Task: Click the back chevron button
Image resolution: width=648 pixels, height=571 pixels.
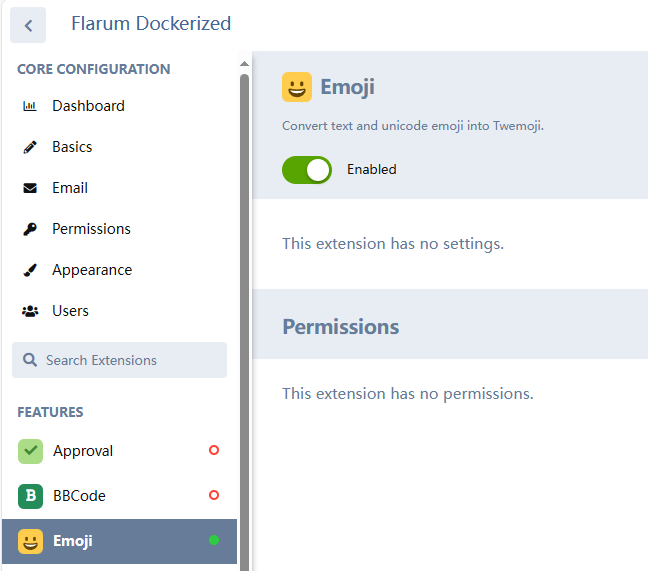Action: pyautogui.click(x=28, y=25)
